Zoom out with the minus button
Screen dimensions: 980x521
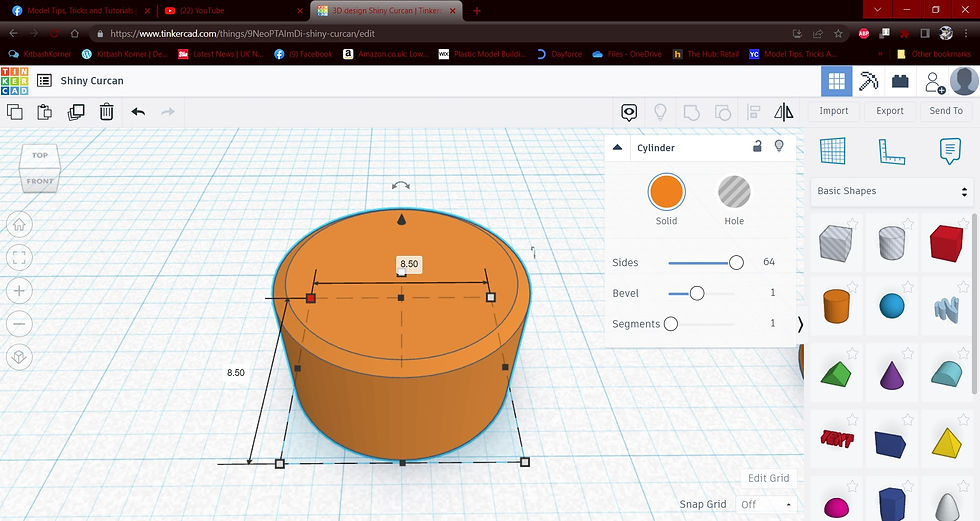[19, 324]
